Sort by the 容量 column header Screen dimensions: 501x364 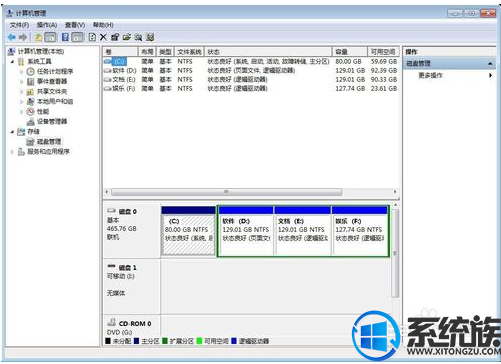[350, 52]
